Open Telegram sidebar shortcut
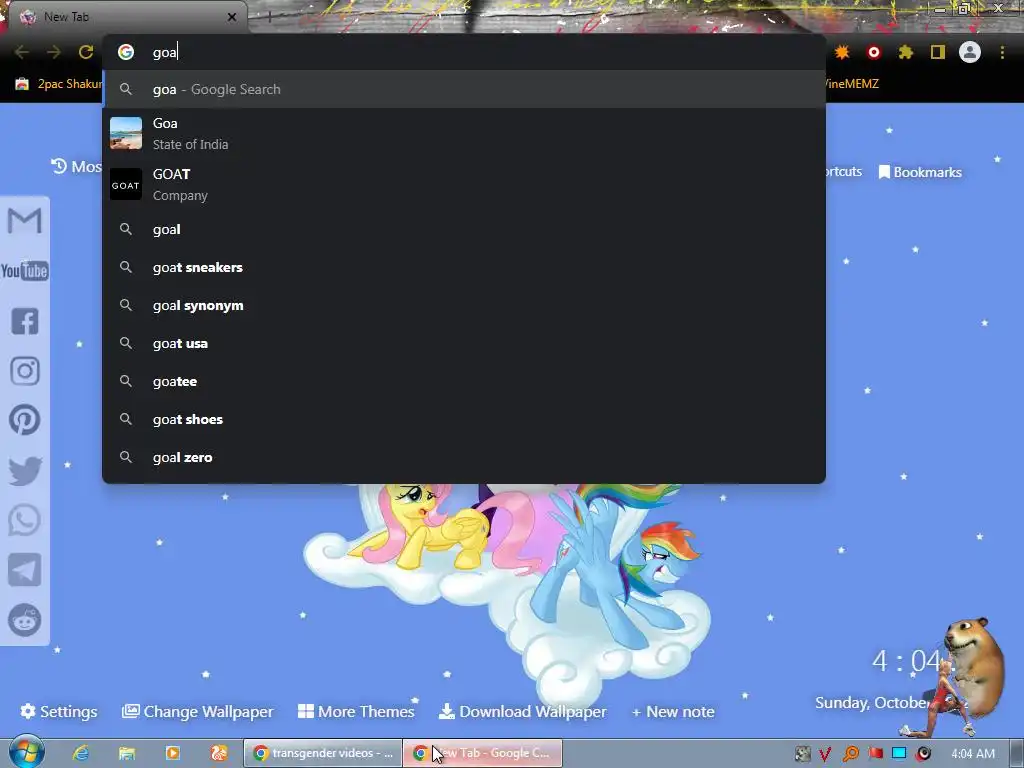This screenshot has height=768, width=1024. coord(24,570)
